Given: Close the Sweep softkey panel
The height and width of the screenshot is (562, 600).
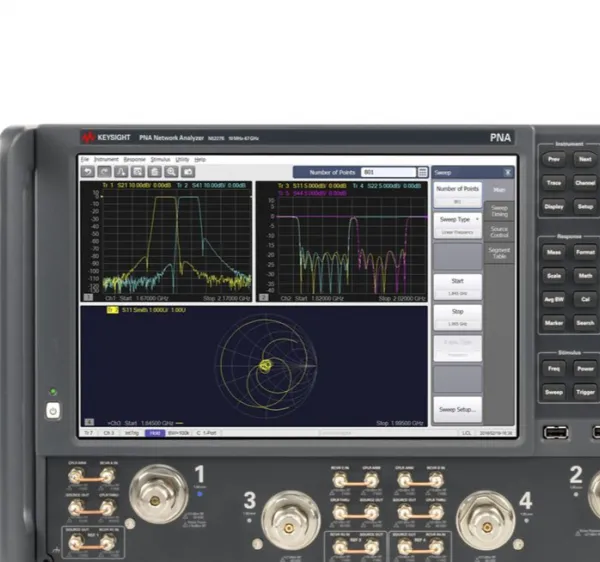Looking at the screenshot, I should click(x=508, y=173).
